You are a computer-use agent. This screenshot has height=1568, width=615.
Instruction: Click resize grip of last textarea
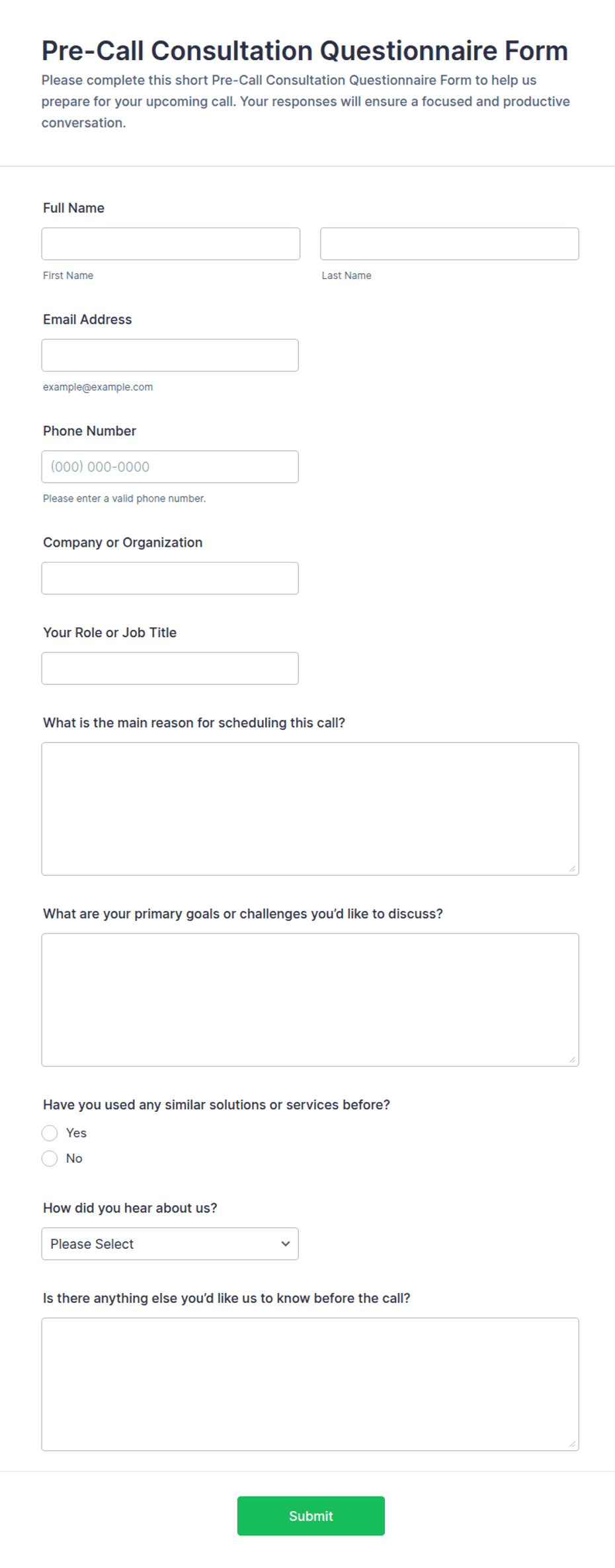(x=572, y=1444)
